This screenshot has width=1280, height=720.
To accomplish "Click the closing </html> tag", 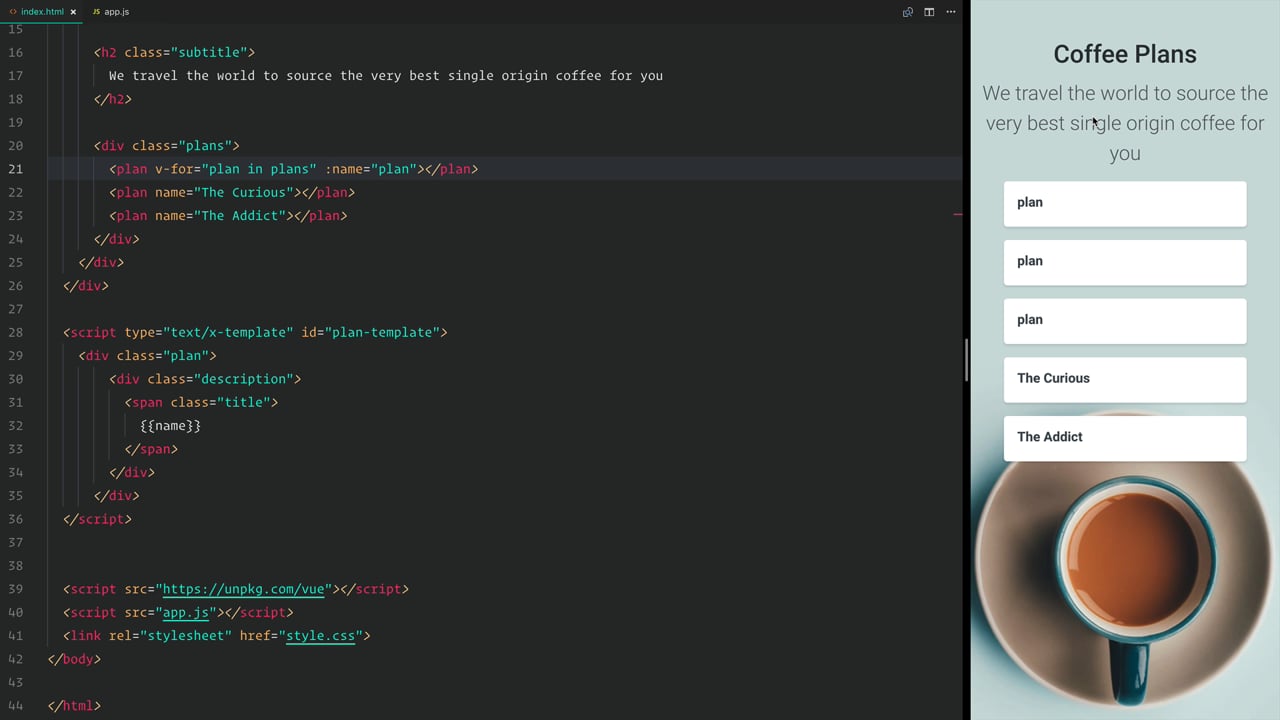I will (74, 706).
